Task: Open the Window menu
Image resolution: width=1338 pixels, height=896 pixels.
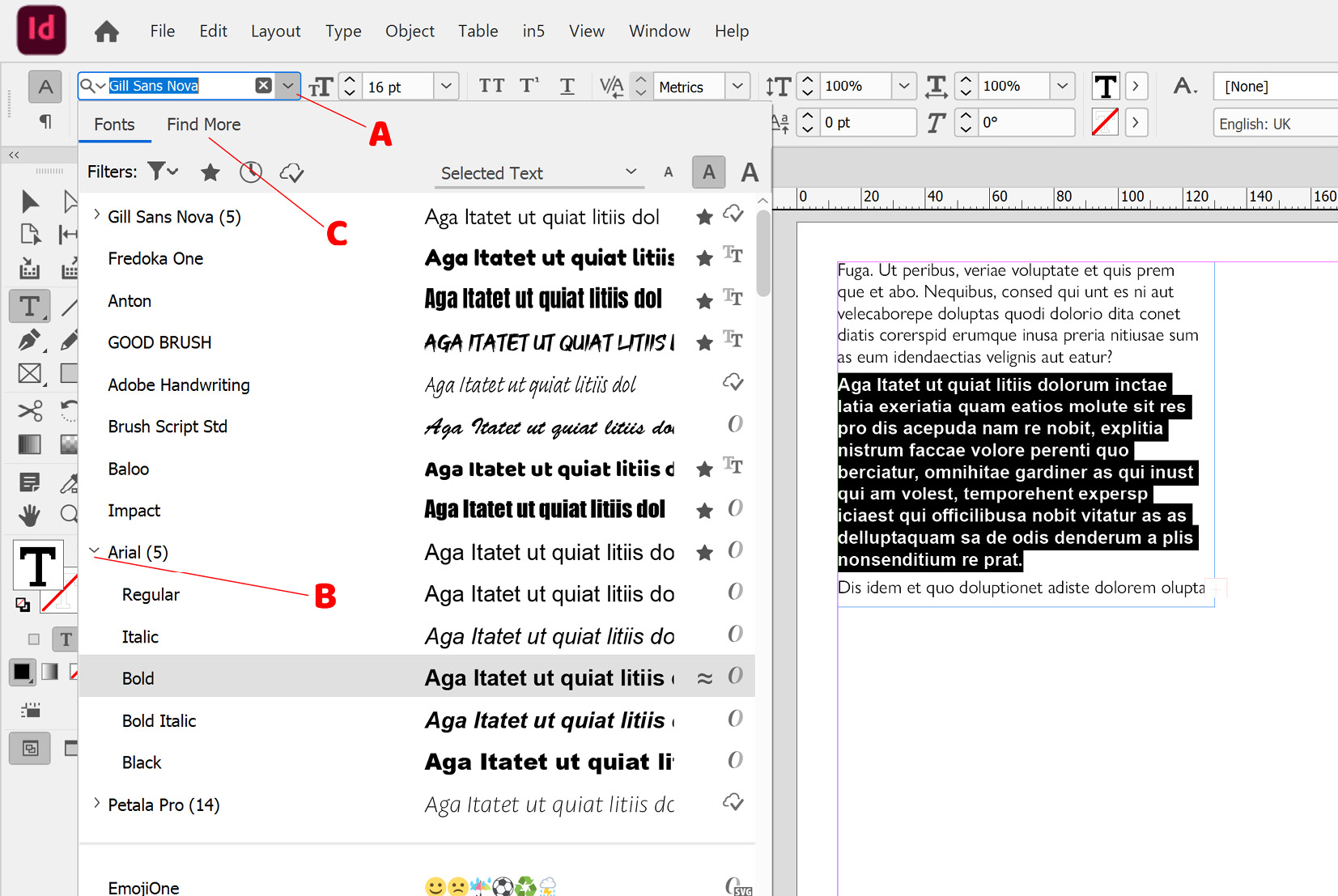Action: [660, 31]
